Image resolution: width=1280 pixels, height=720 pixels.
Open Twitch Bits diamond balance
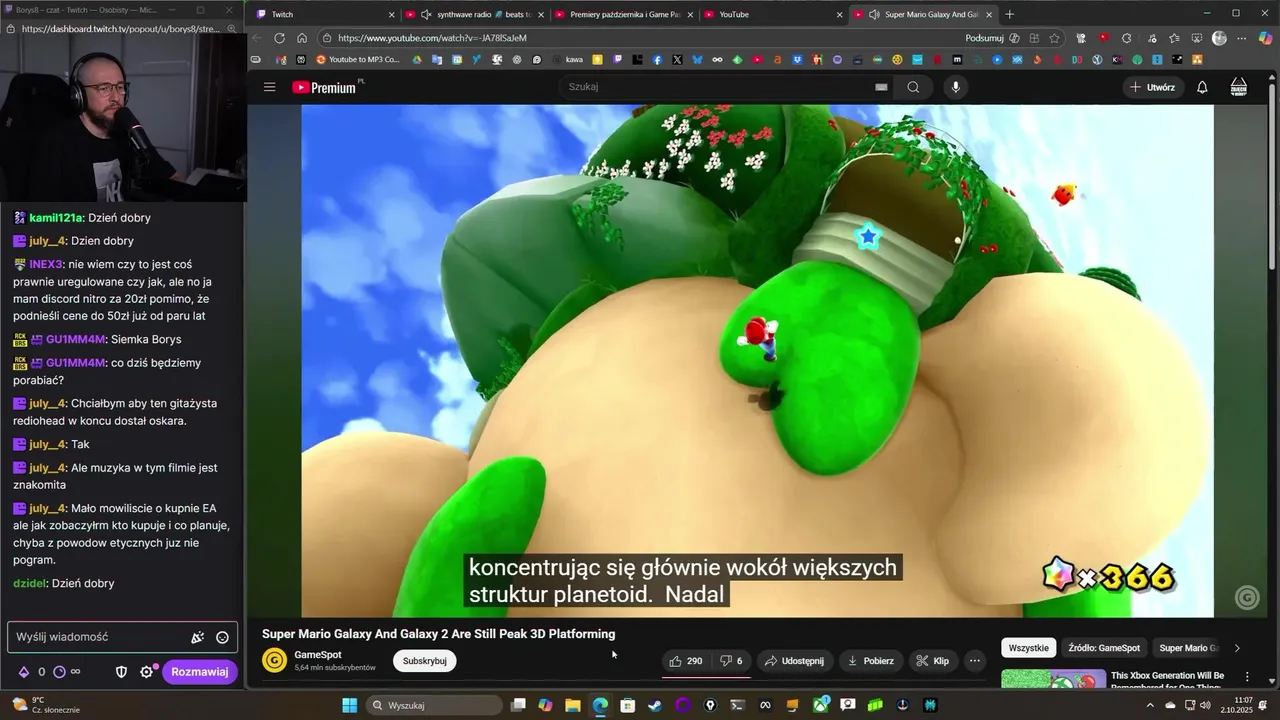point(24,672)
